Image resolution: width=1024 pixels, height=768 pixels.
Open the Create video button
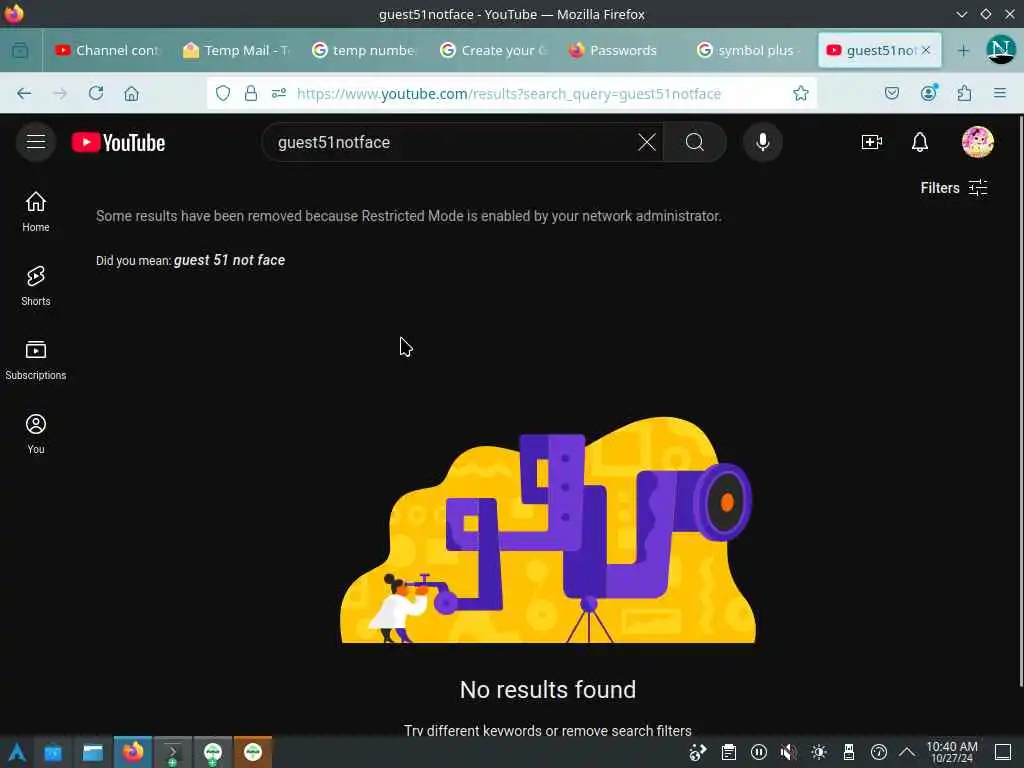coord(871,142)
